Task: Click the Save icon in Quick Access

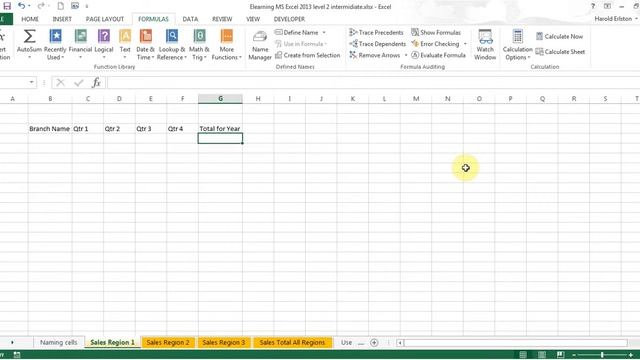Action: 7,6
